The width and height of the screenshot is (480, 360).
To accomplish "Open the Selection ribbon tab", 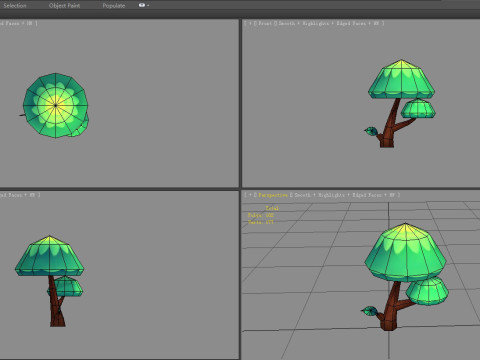I will click(15, 5).
